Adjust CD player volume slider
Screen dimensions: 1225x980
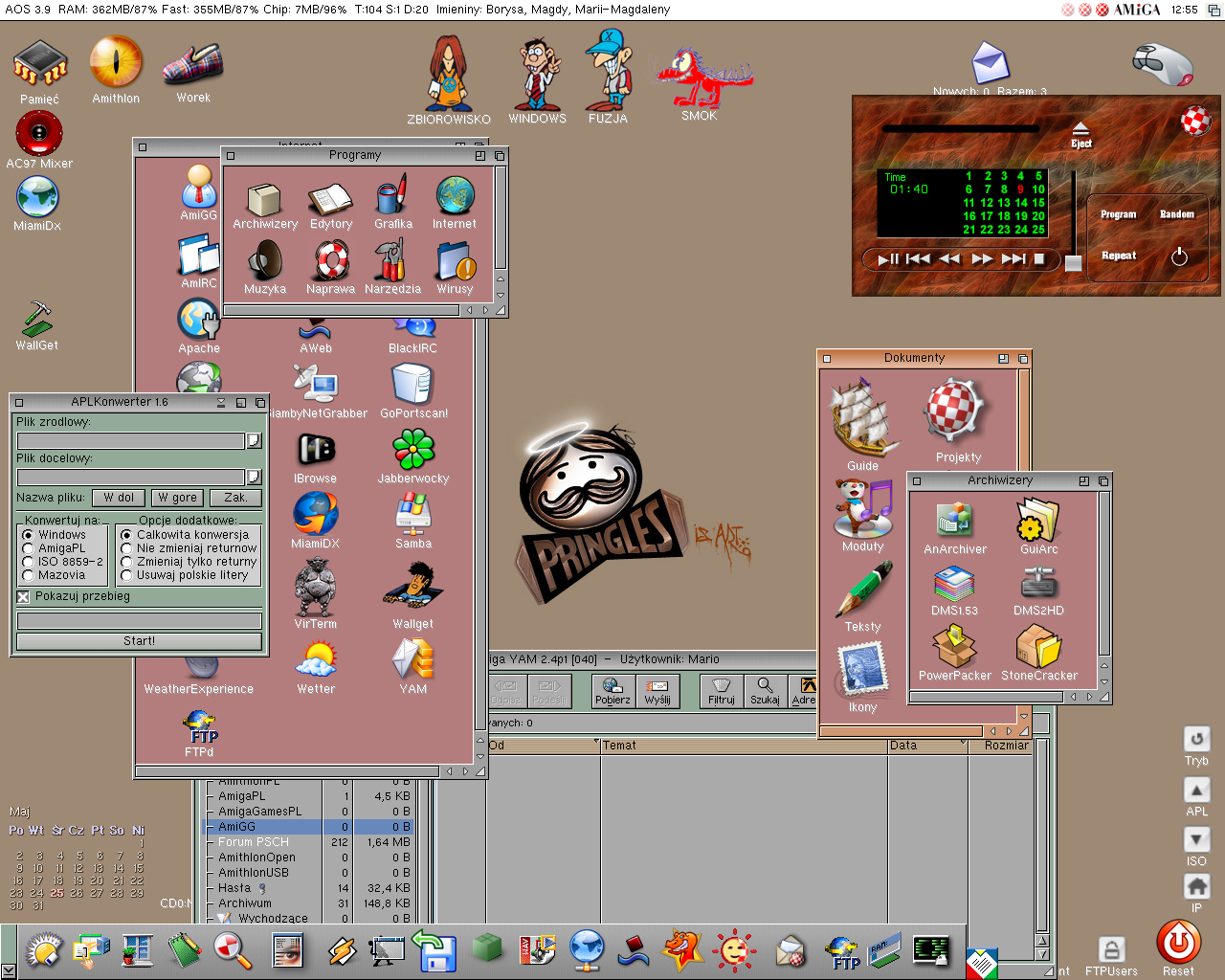click(1074, 263)
